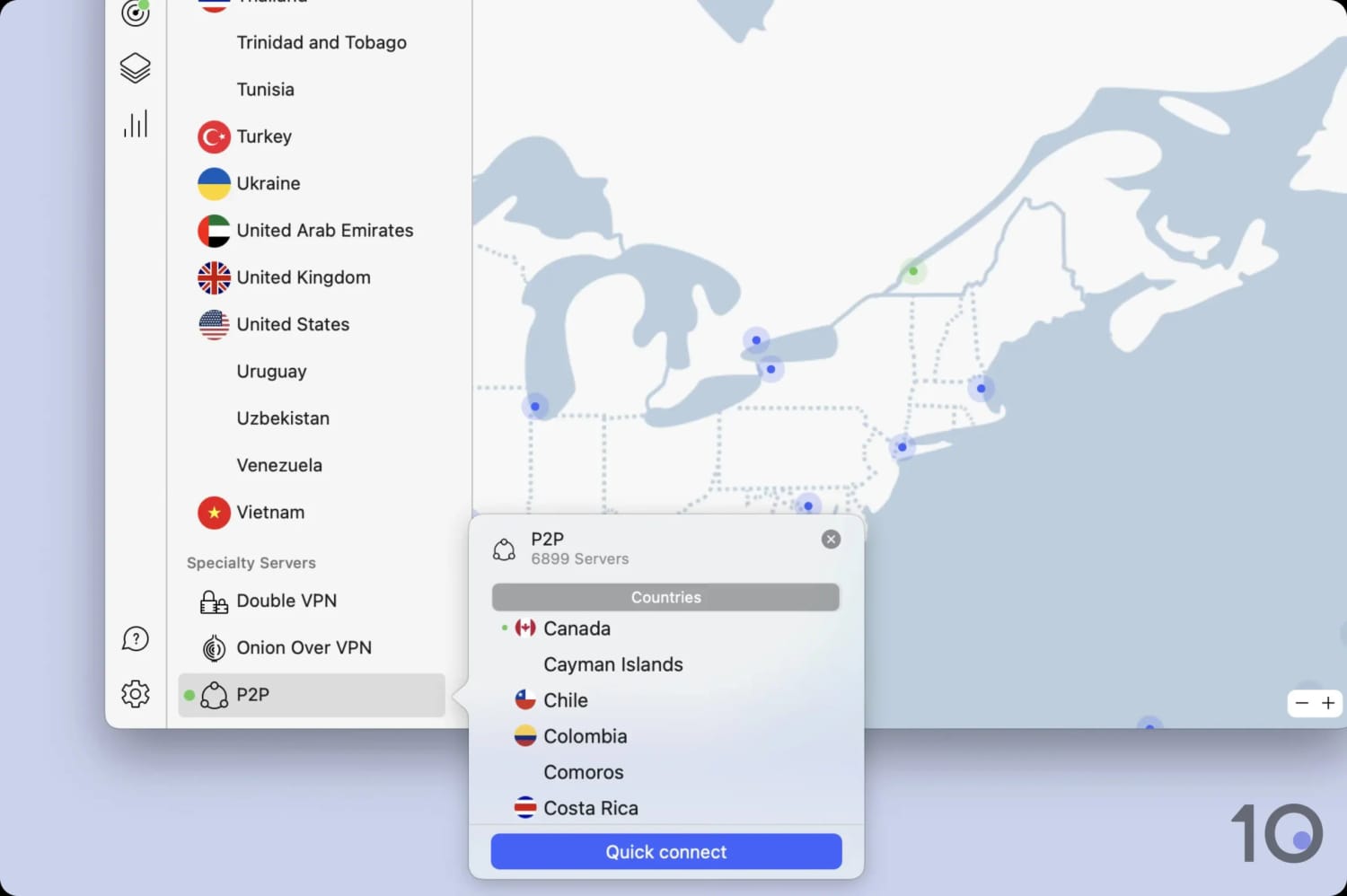Click the P2P icon in the popup header
Viewport: 1347px width, 896px height.
(x=505, y=549)
